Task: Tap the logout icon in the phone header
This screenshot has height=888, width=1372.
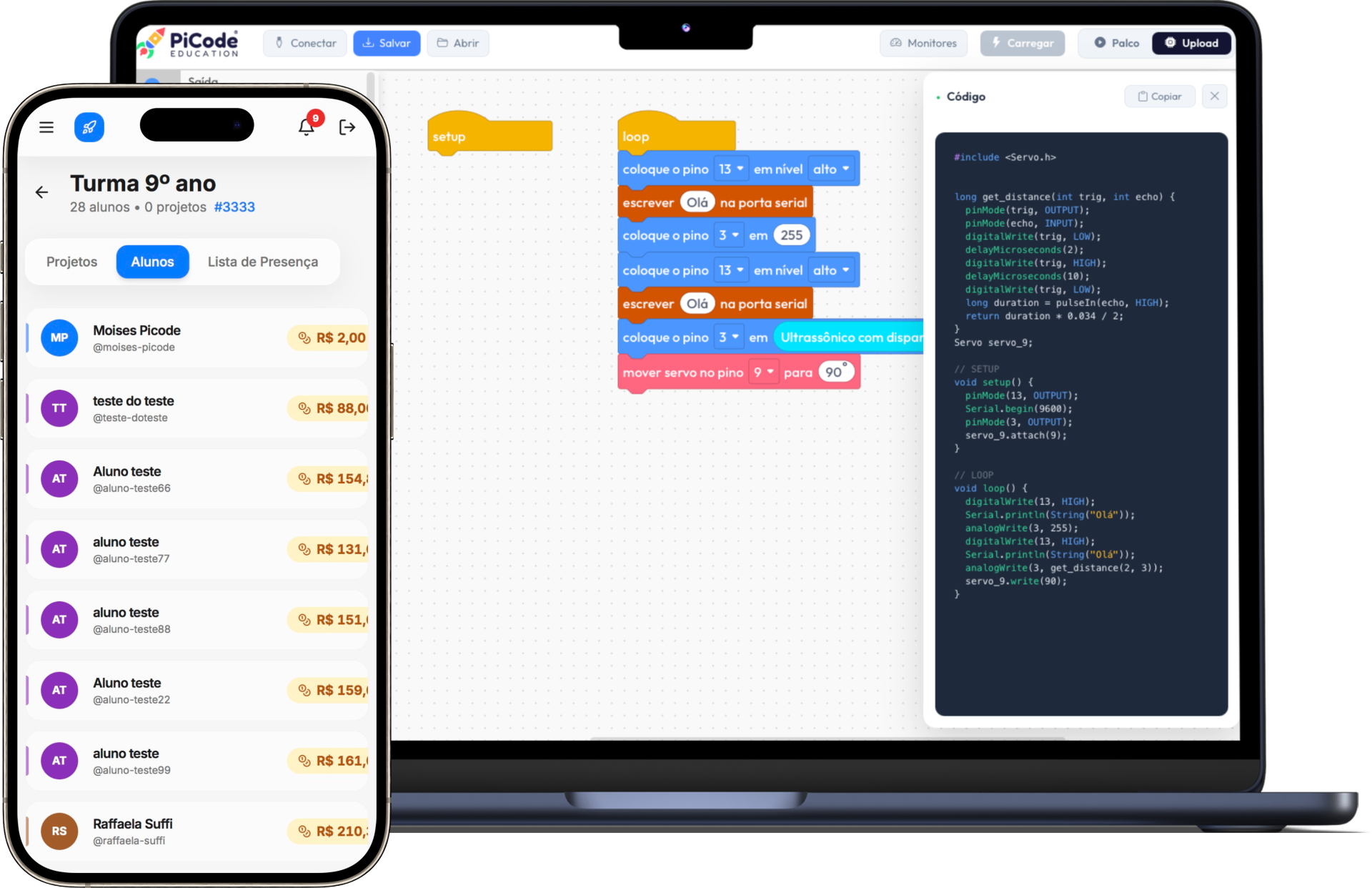Action: point(347,127)
